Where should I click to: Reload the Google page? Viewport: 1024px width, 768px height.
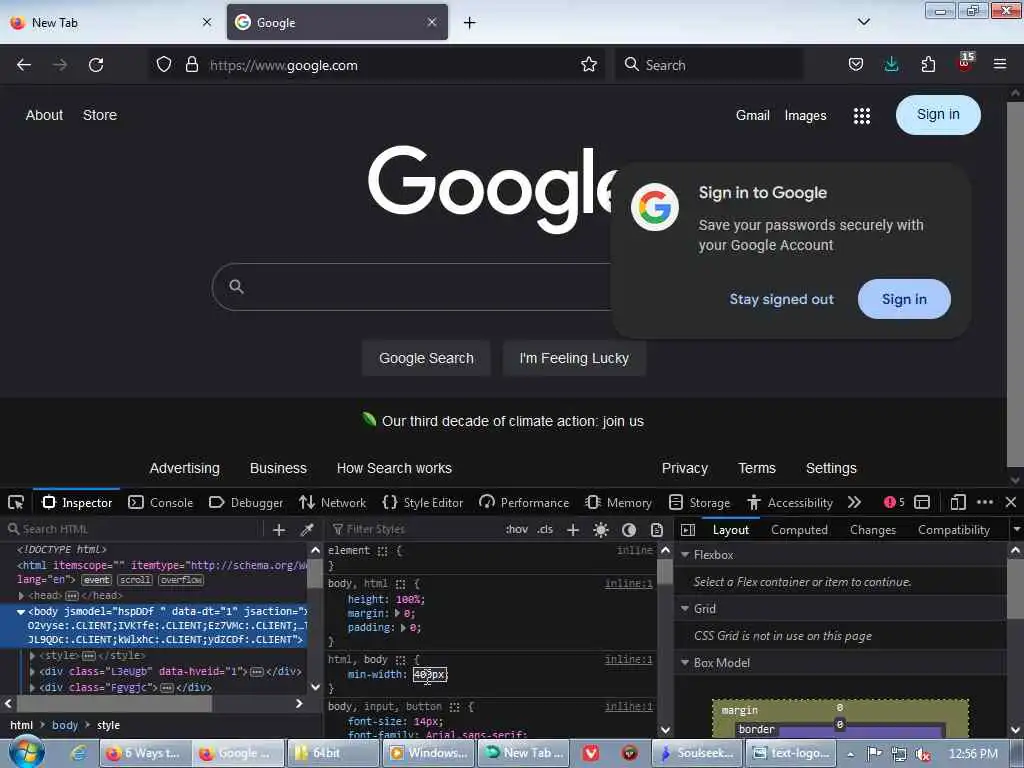pyautogui.click(x=96, y=65)
